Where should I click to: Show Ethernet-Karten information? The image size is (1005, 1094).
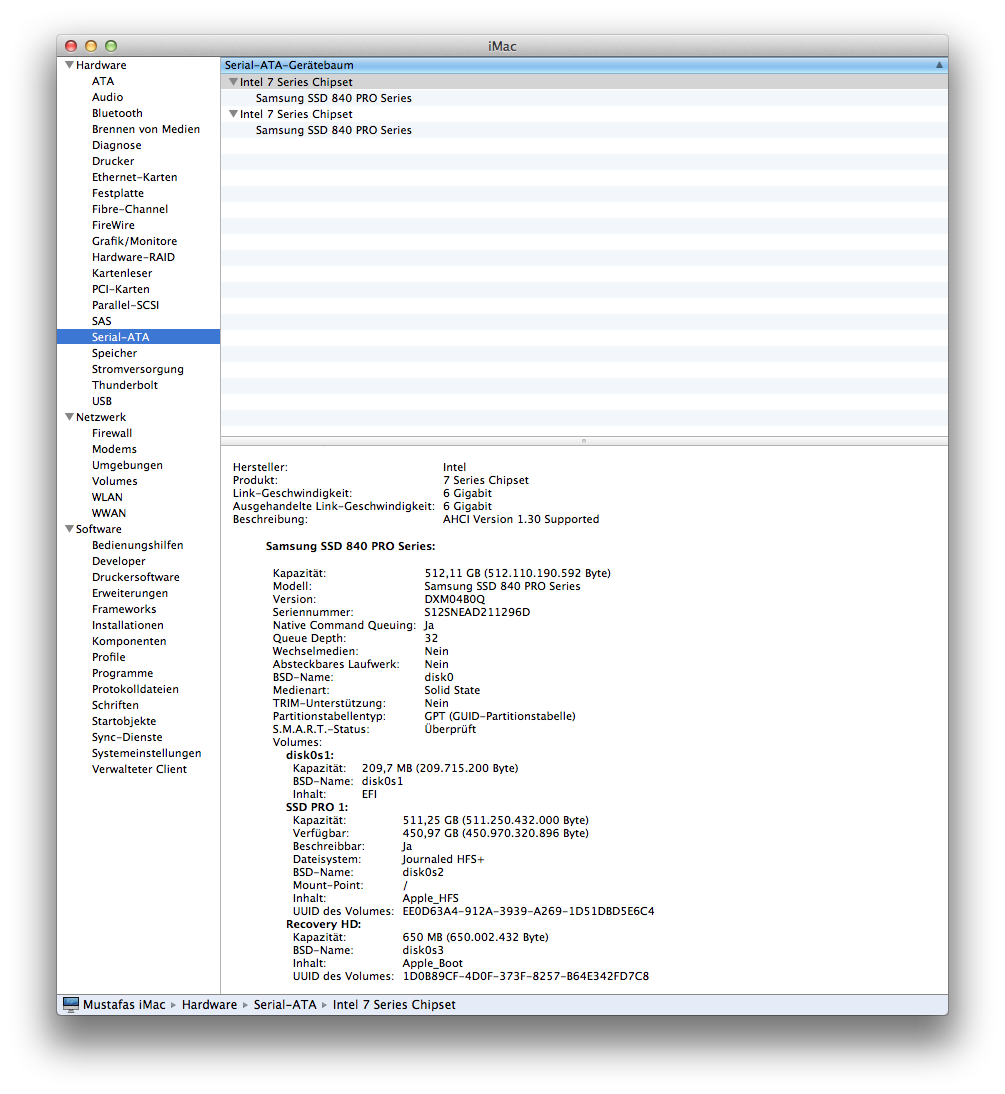coord(135,177)
